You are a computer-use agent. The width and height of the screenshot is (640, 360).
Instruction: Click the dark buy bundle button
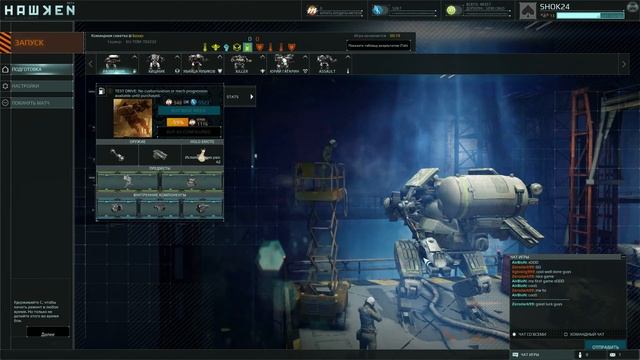point(189,132)
